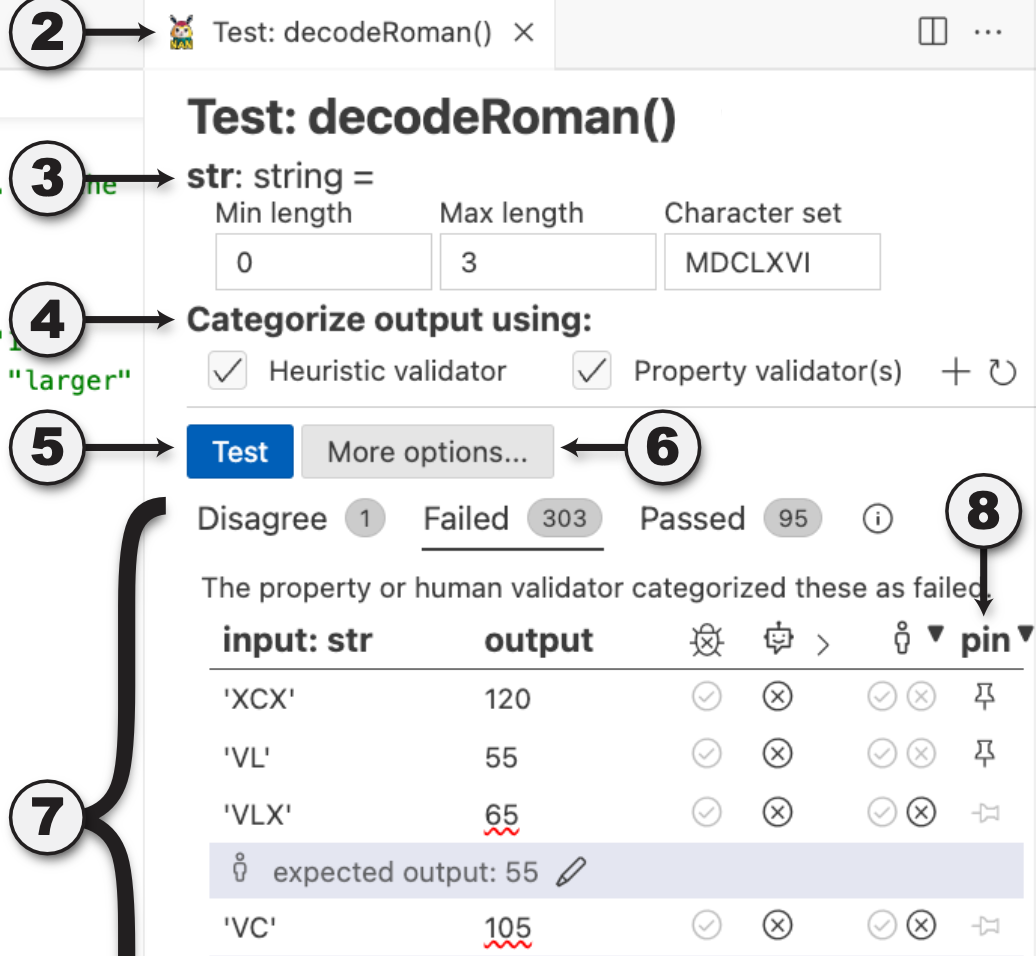Screen dimensions: 1036x956
Task: Click the info icon beside Passed
Action: coord(877,519)
